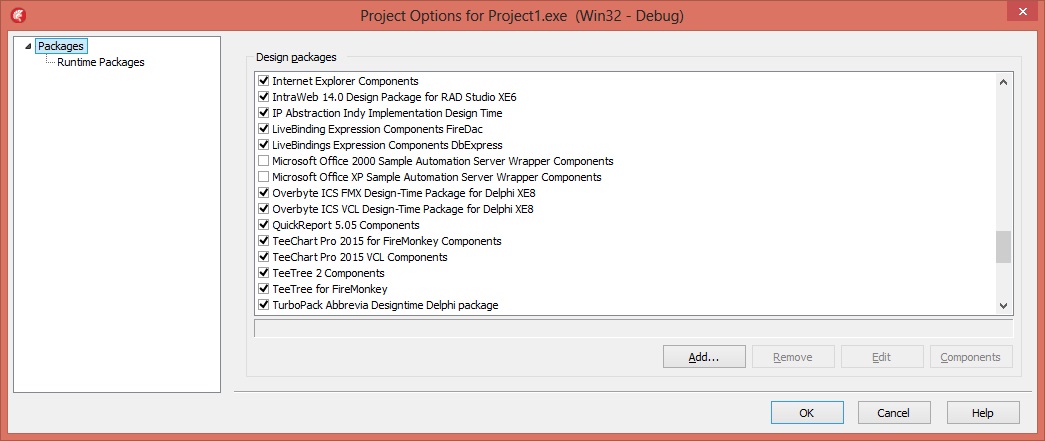Click the package path field below list
The image size is (1045, 441).
click(x=634, y=328)
